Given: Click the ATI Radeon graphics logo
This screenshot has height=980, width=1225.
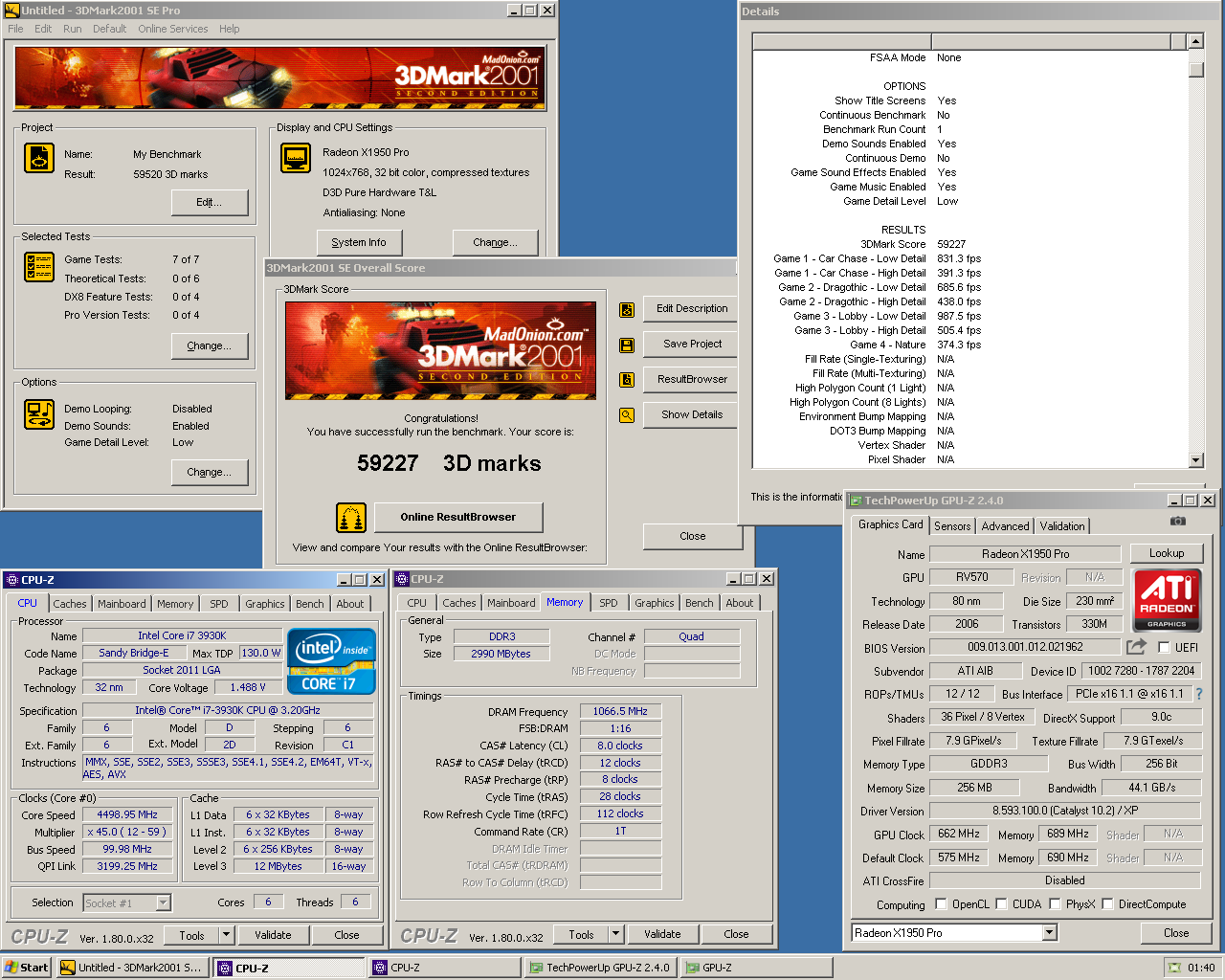Looking at the screenshot, I should pos(1167,600).
